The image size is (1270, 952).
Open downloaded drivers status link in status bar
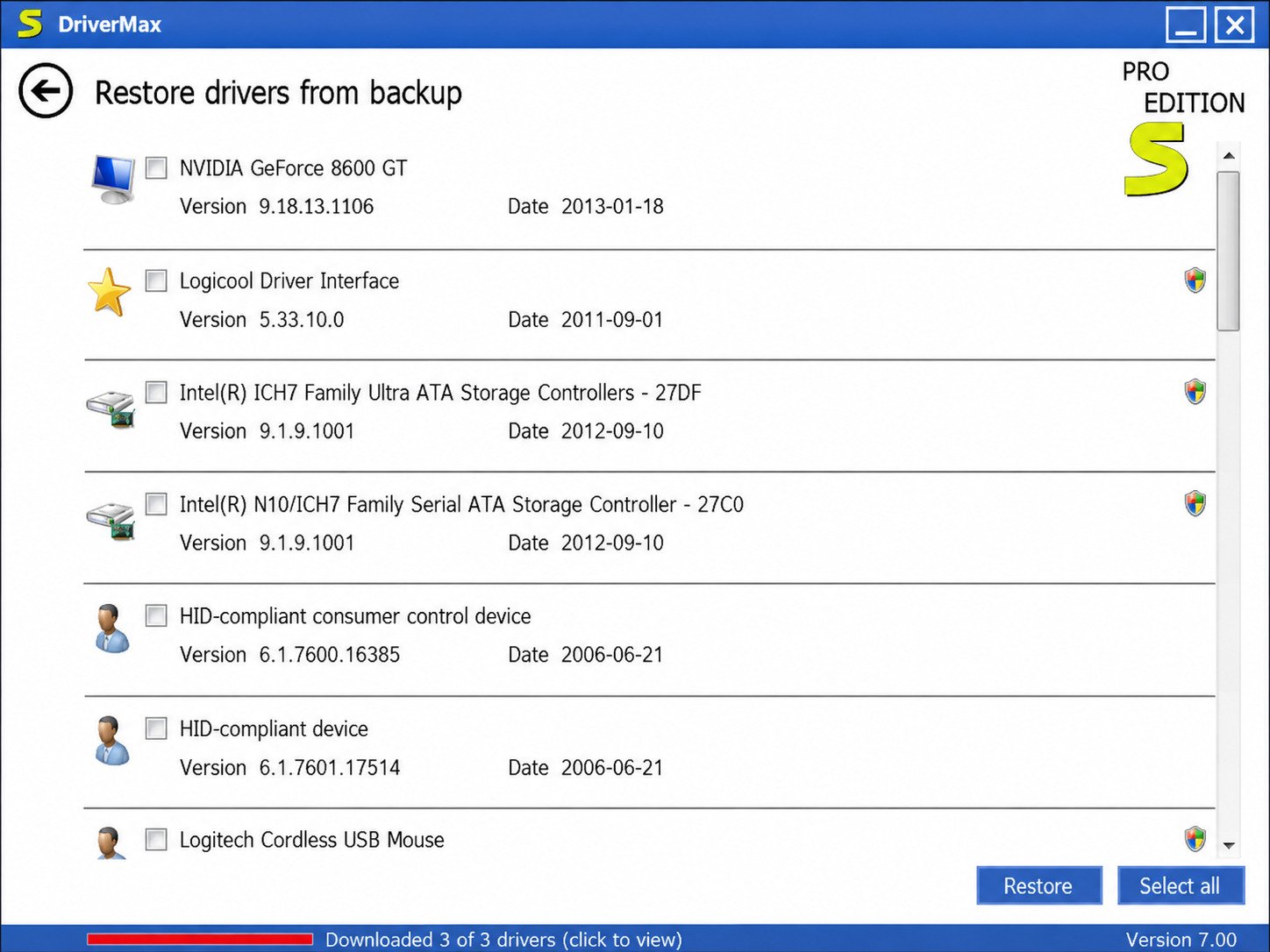(x=503, y=940)
